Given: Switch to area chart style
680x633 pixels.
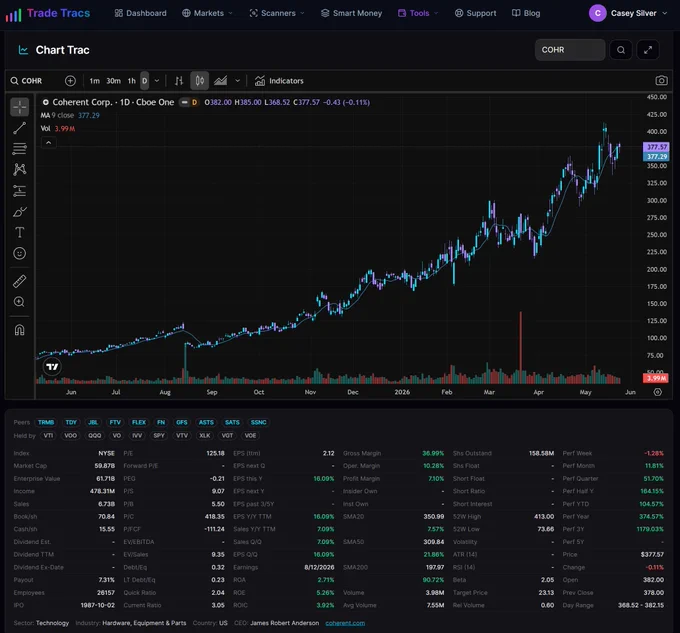Looking at the screenshot, I should (220, 81).
